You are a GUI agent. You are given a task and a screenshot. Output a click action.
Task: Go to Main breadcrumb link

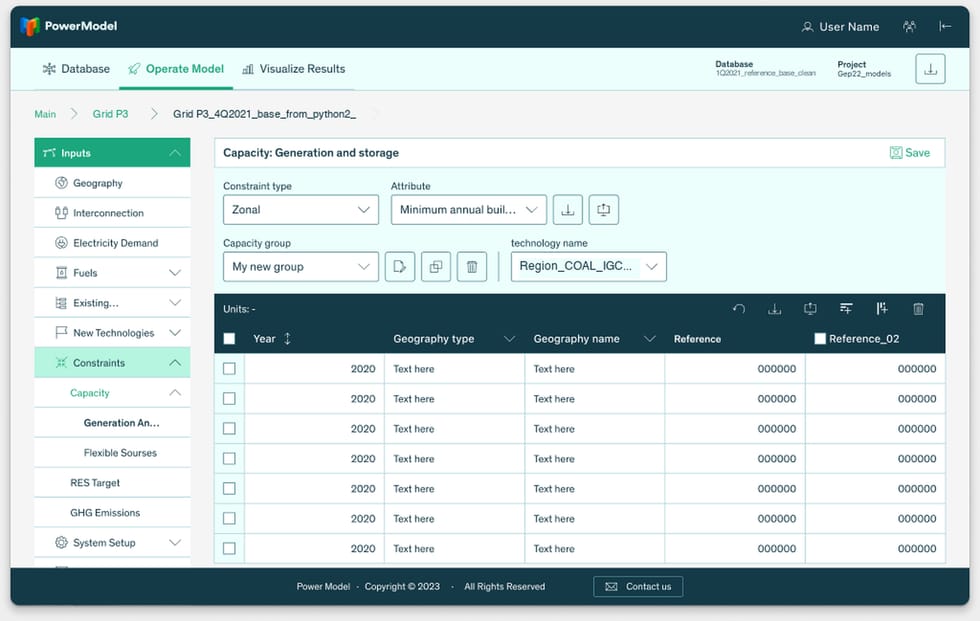point(45,114)
